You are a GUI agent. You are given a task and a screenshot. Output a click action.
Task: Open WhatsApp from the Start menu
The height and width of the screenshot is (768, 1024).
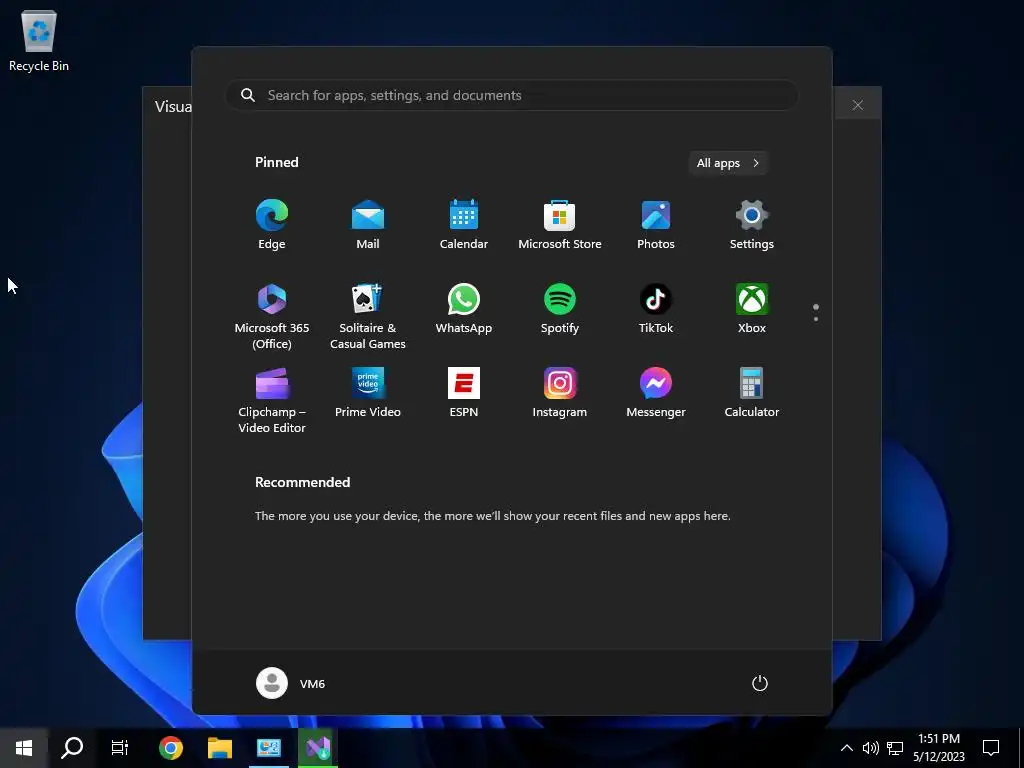coord(464,308)
